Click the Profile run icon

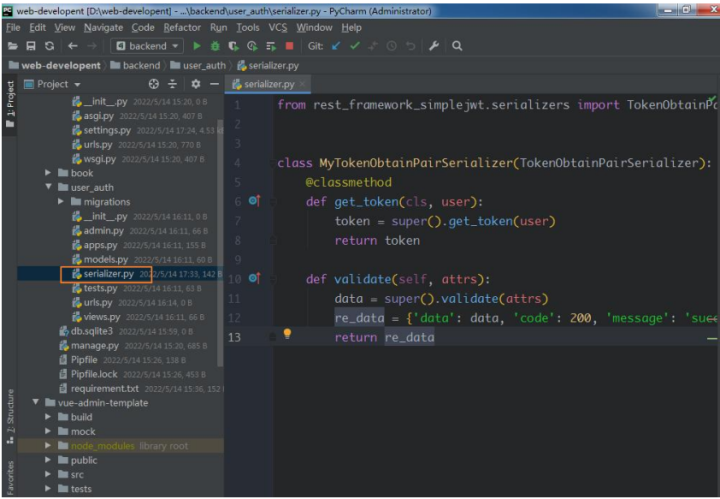tap(252, 46)
